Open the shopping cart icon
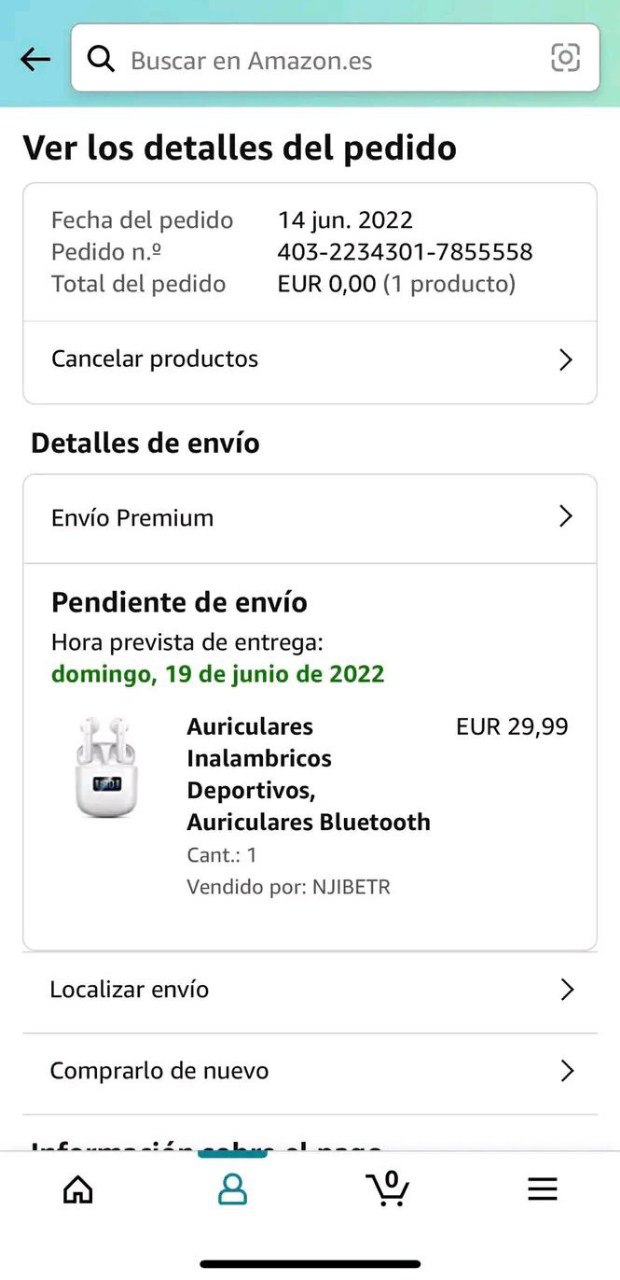620x1280 pixels. click(x=388, y=1188)
